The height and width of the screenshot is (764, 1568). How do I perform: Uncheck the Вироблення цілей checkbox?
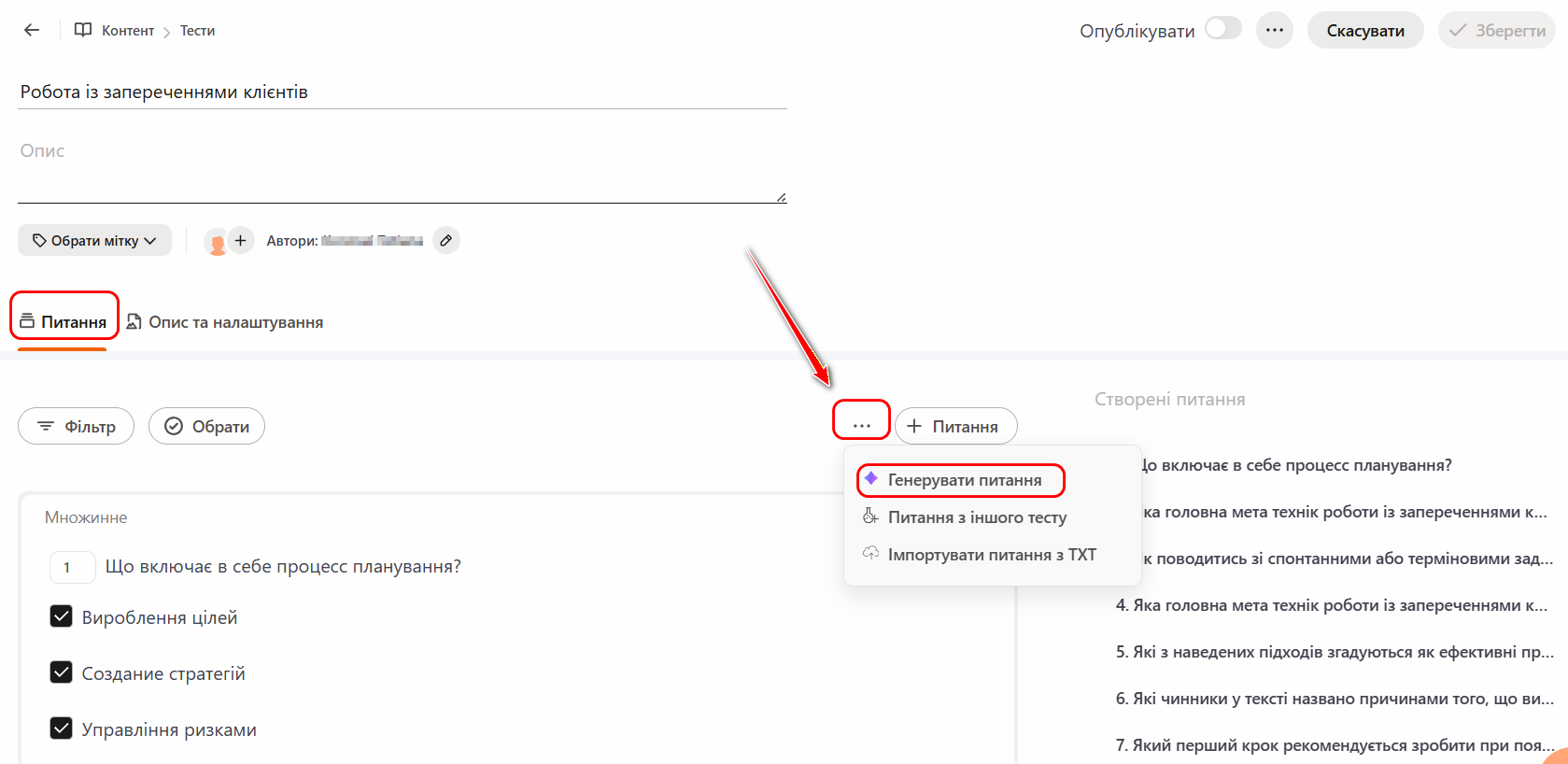pos(62,616)
